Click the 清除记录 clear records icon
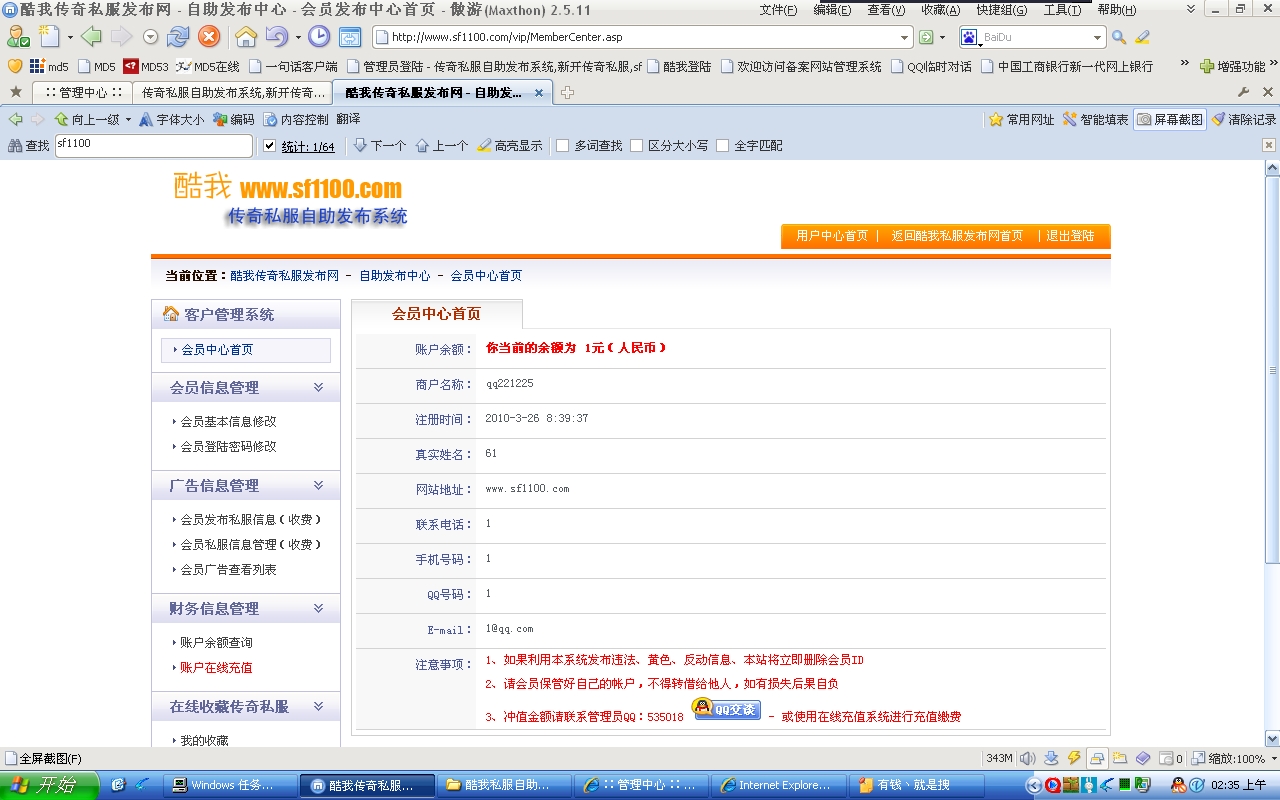Screen dimensions: 1280x800 point(1243,119)
